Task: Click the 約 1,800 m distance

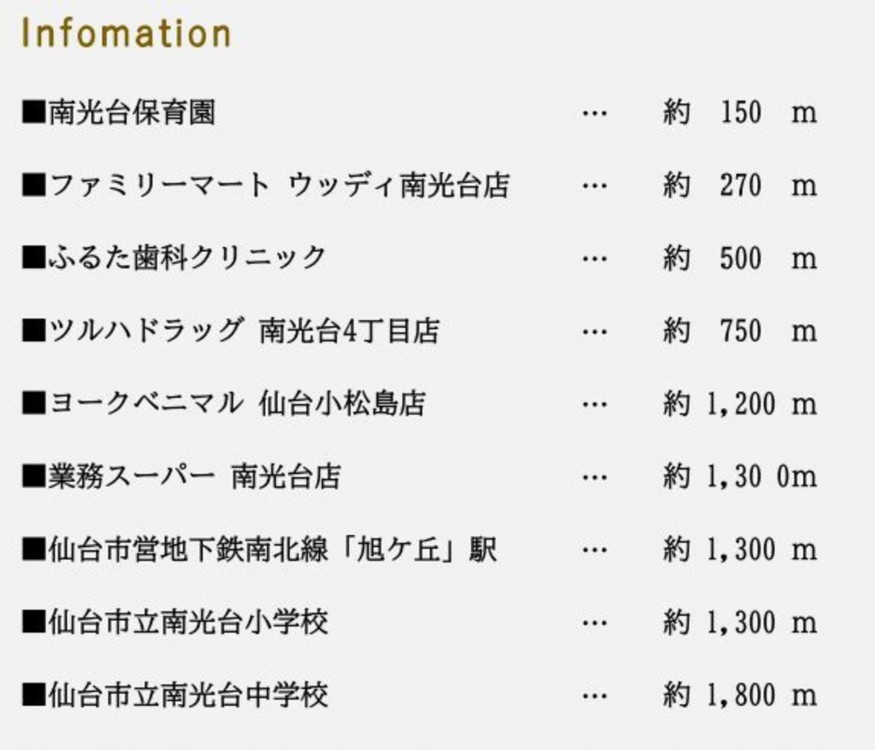Action: [739, 694]
